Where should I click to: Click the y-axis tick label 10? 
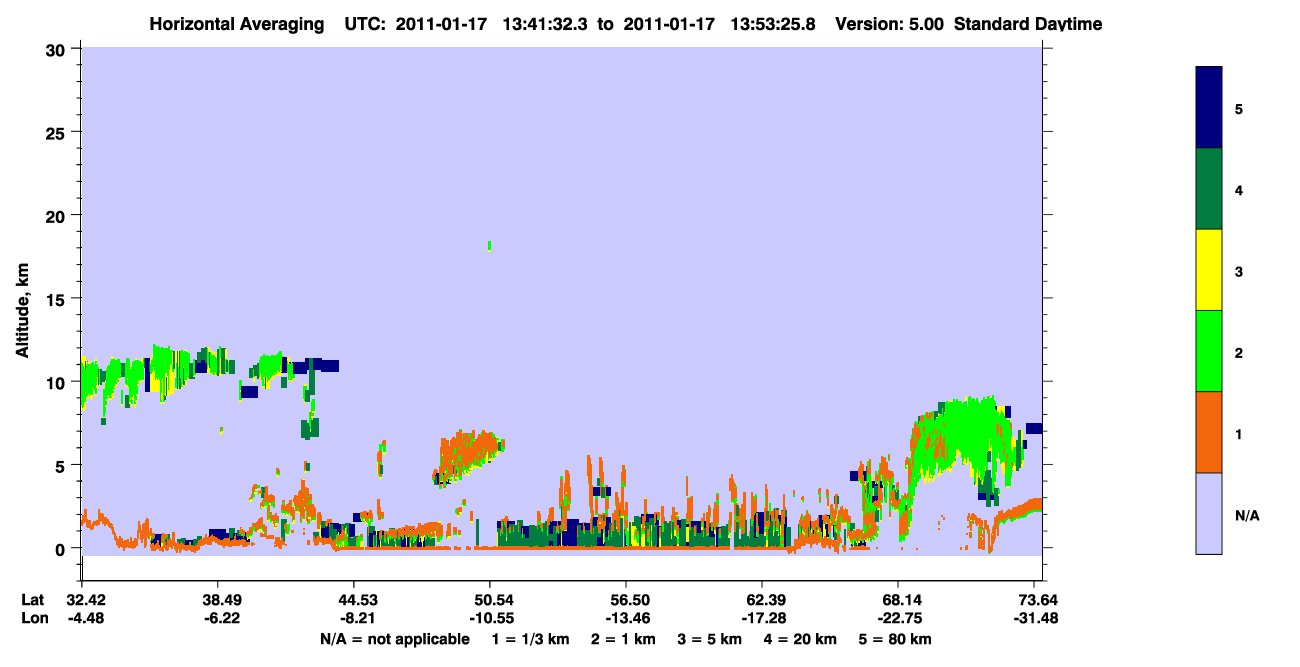tap(58, 382)
